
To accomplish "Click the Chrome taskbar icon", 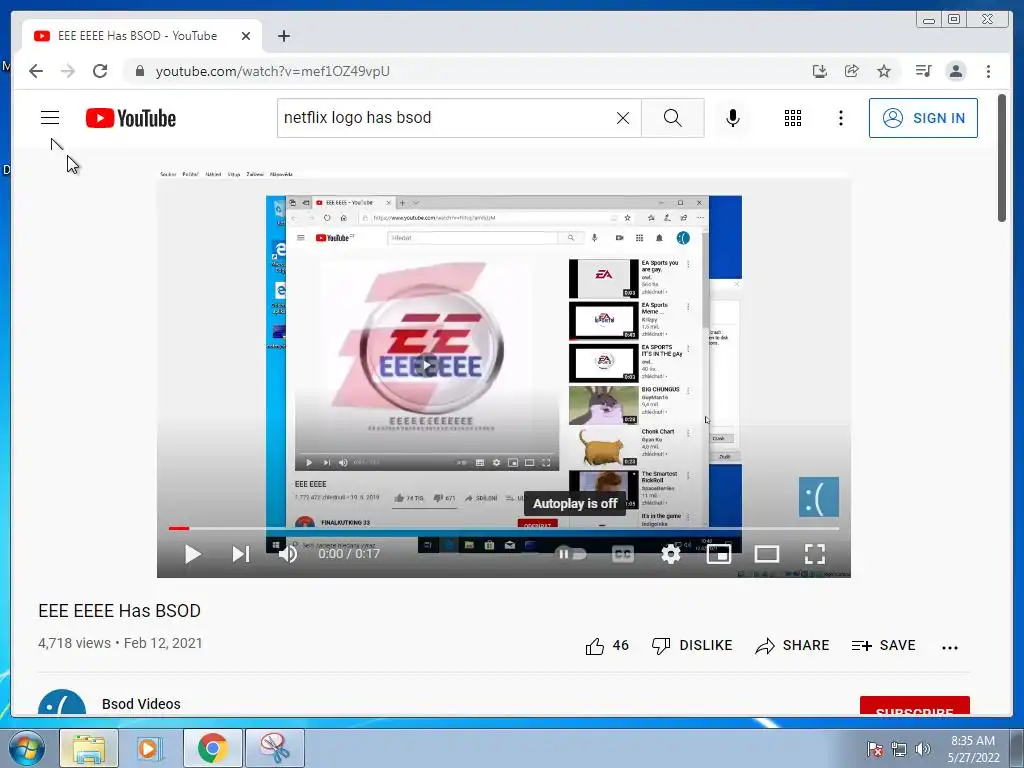I will 212,748.
